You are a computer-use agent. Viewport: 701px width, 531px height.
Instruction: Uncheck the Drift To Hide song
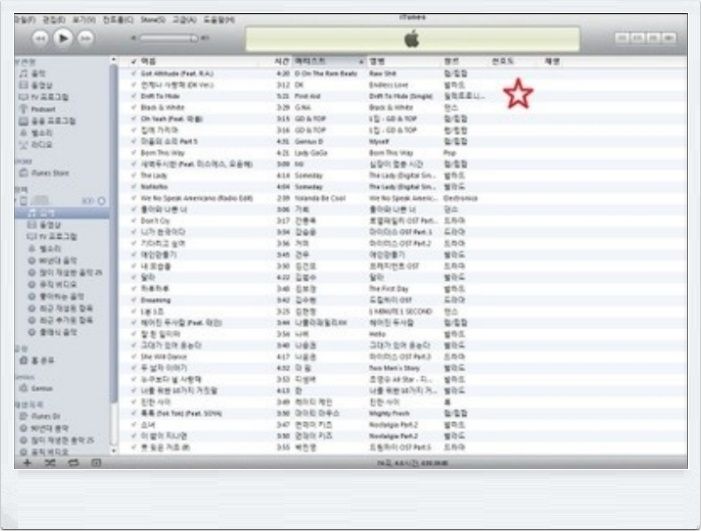[134, 96]
